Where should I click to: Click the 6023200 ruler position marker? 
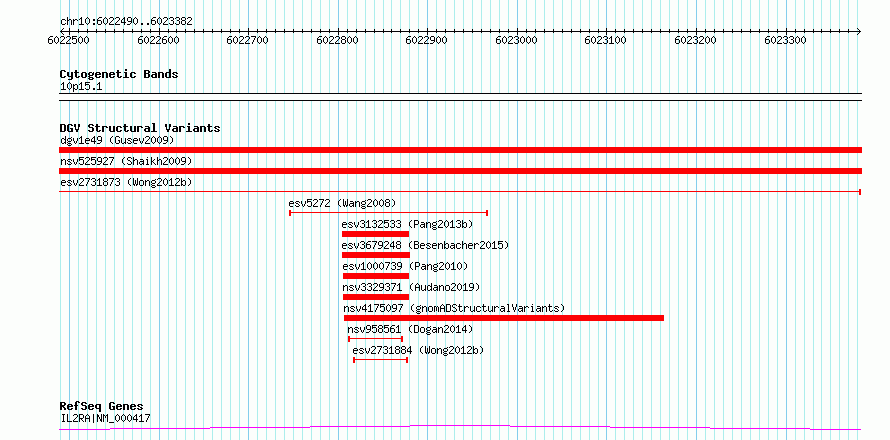click(x=695, y=40)
